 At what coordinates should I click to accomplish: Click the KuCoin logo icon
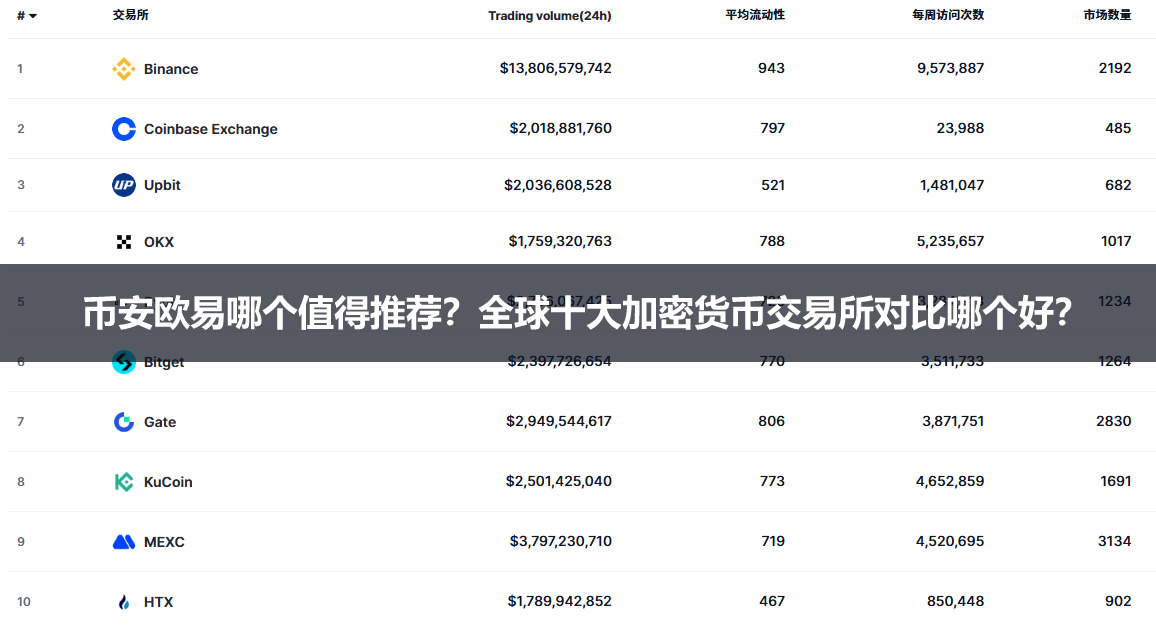[x=124, y=482]
